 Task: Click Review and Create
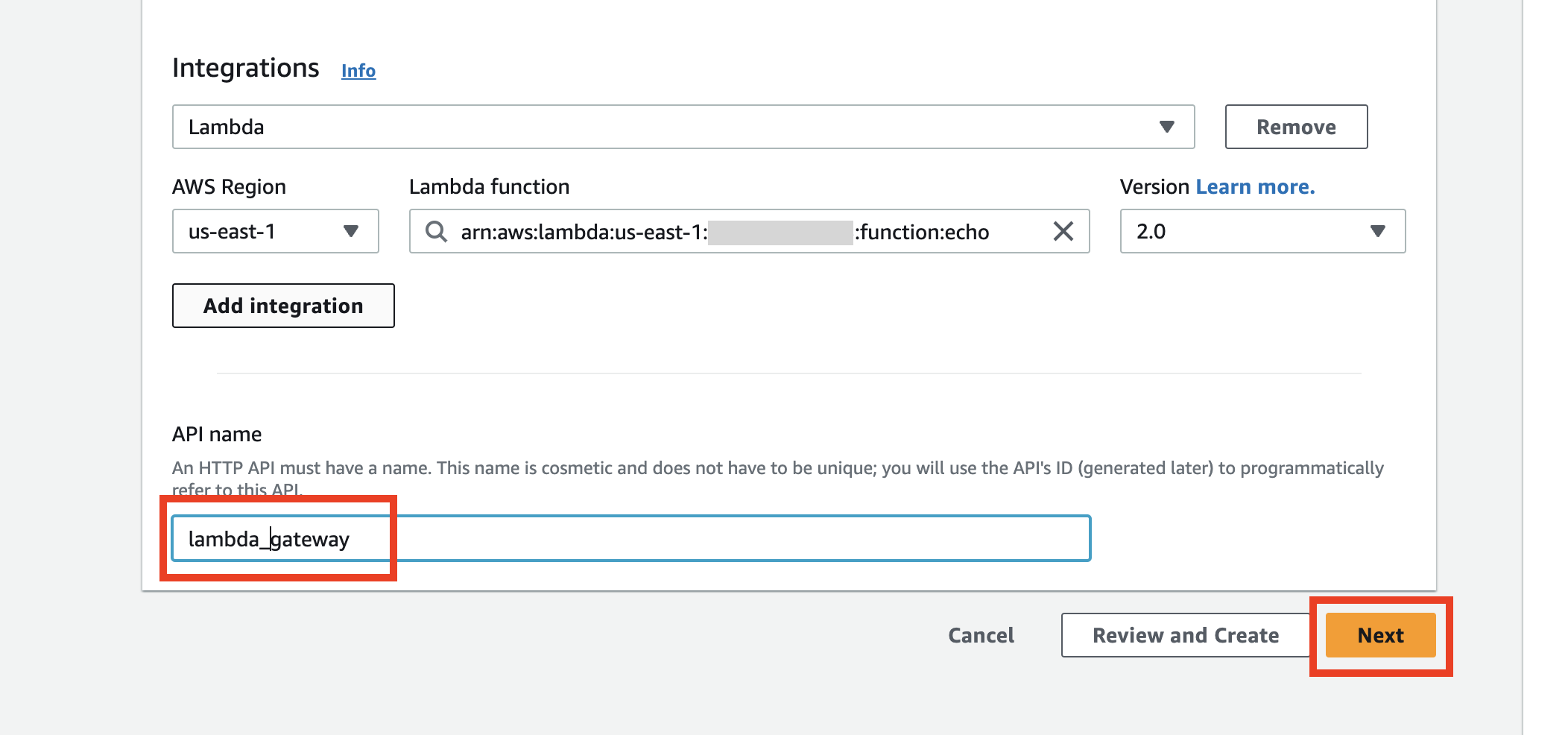[x=1185, y=635]
